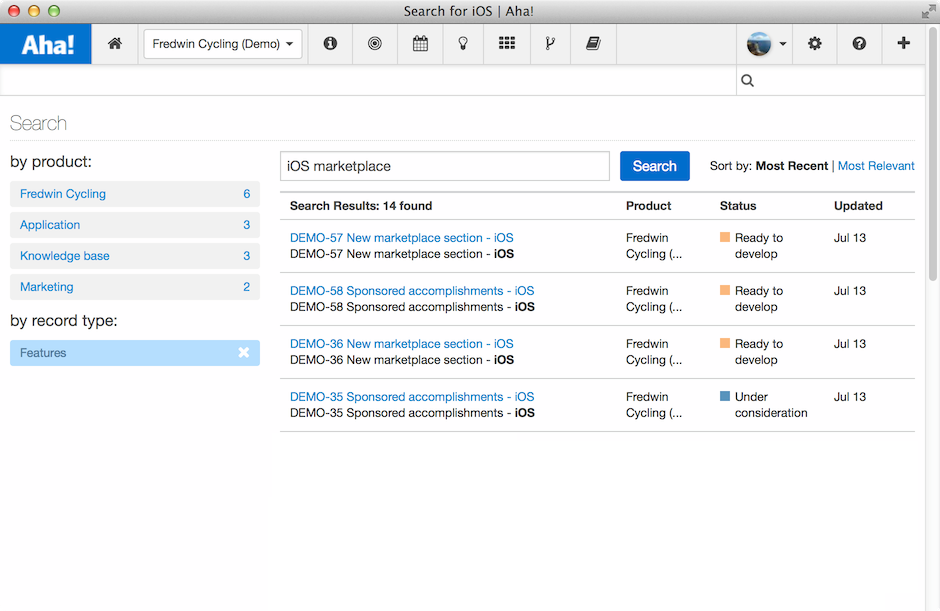Filter results by Marketing product
940x611 pixels.
coord(46,287)
